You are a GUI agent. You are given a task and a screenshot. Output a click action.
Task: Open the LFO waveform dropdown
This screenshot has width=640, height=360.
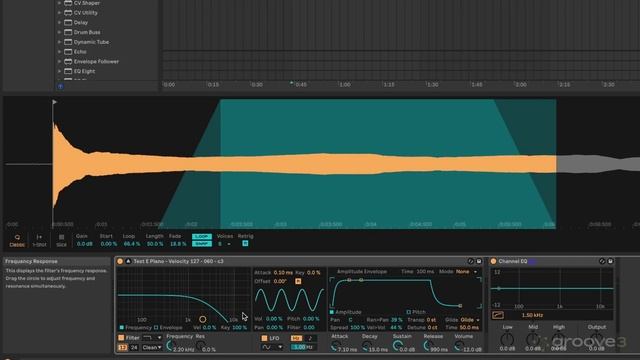pyautogui.click(x=272, y=347)
